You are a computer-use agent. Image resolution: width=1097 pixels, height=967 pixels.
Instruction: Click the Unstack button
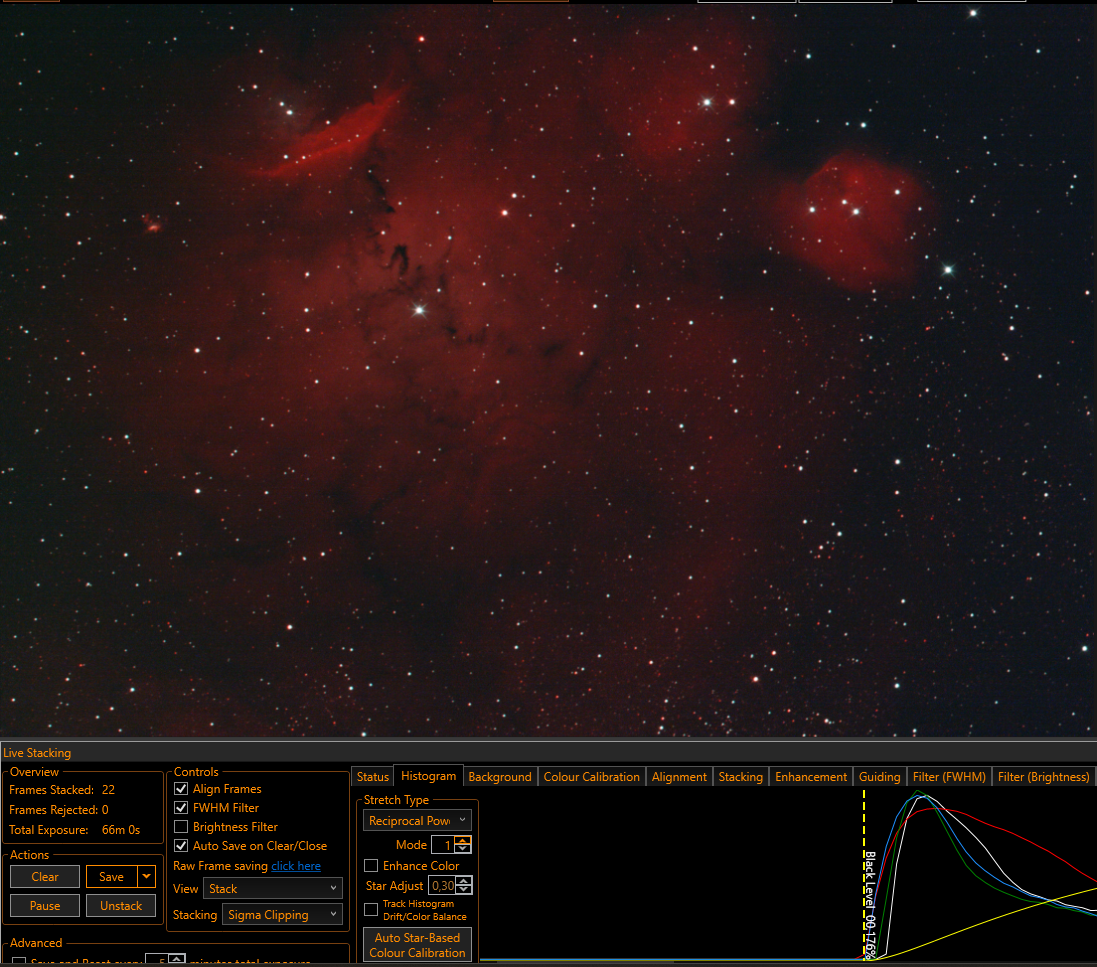tap(121, 905)
